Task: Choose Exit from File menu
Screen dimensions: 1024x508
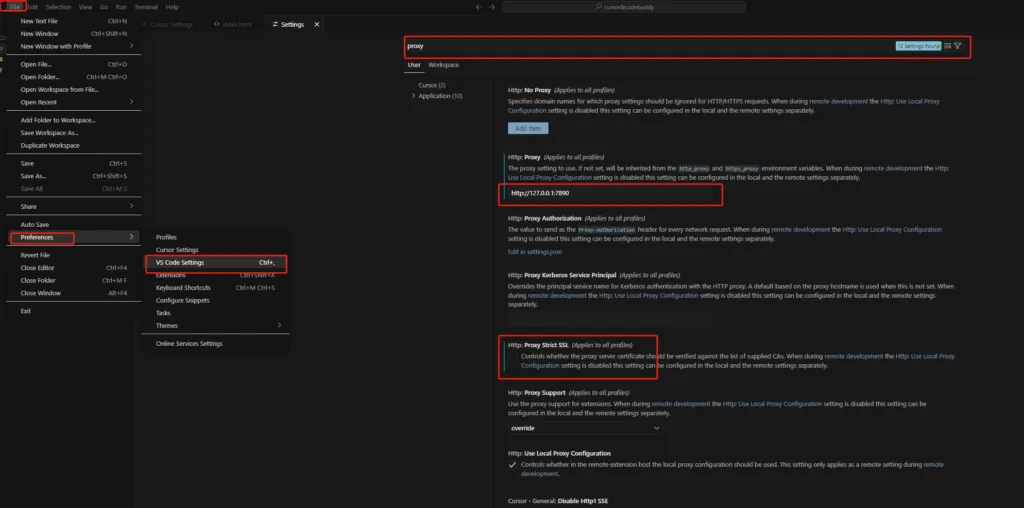Action: (x=73, y=311)
